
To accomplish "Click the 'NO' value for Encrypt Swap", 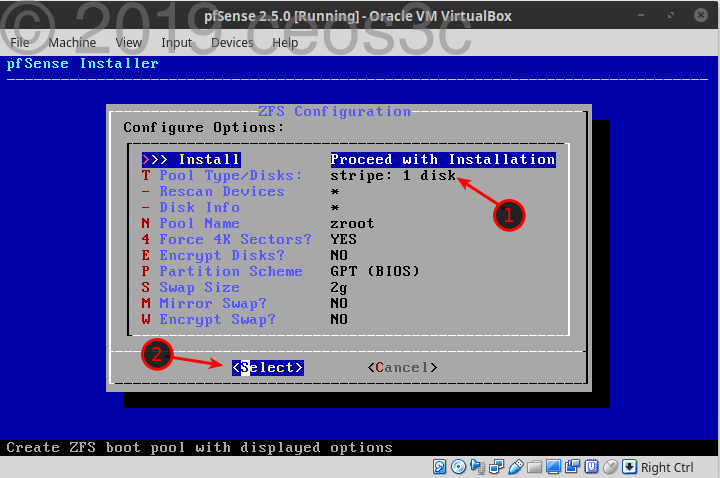I will tap(339, 320).
